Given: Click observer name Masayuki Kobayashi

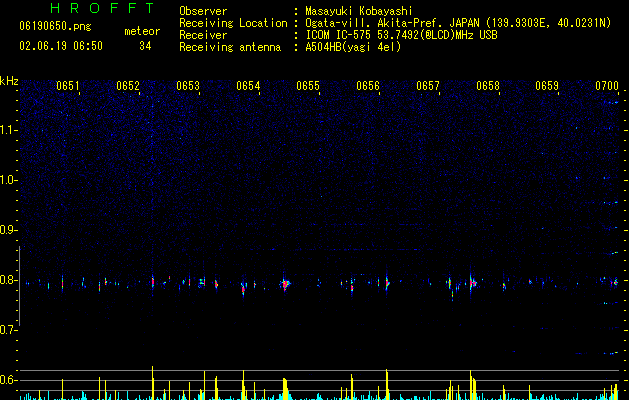Looking at the screenshot, I should pos(359,11).
